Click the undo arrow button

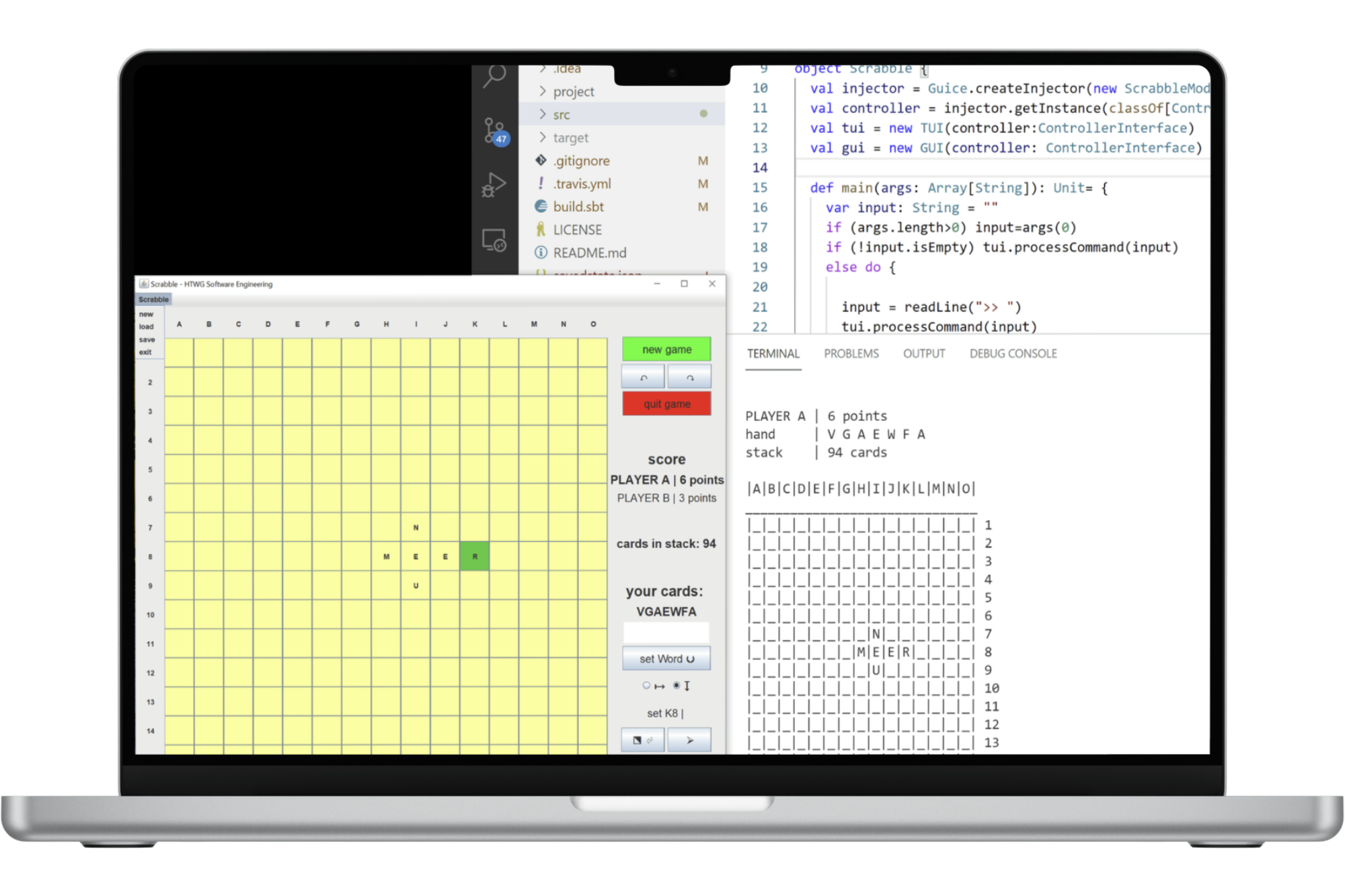pyautogui.click(x=643, y=377)
